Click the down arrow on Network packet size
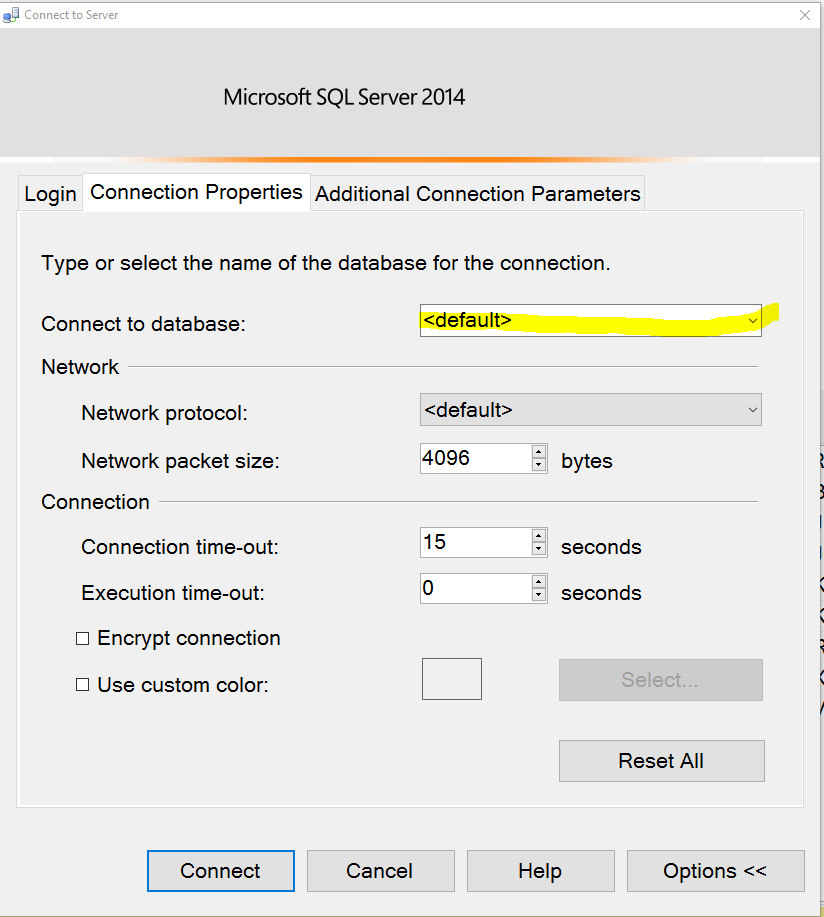Image resolution: width=824 pixels, height=917 pixels. (x=539, y=464)
